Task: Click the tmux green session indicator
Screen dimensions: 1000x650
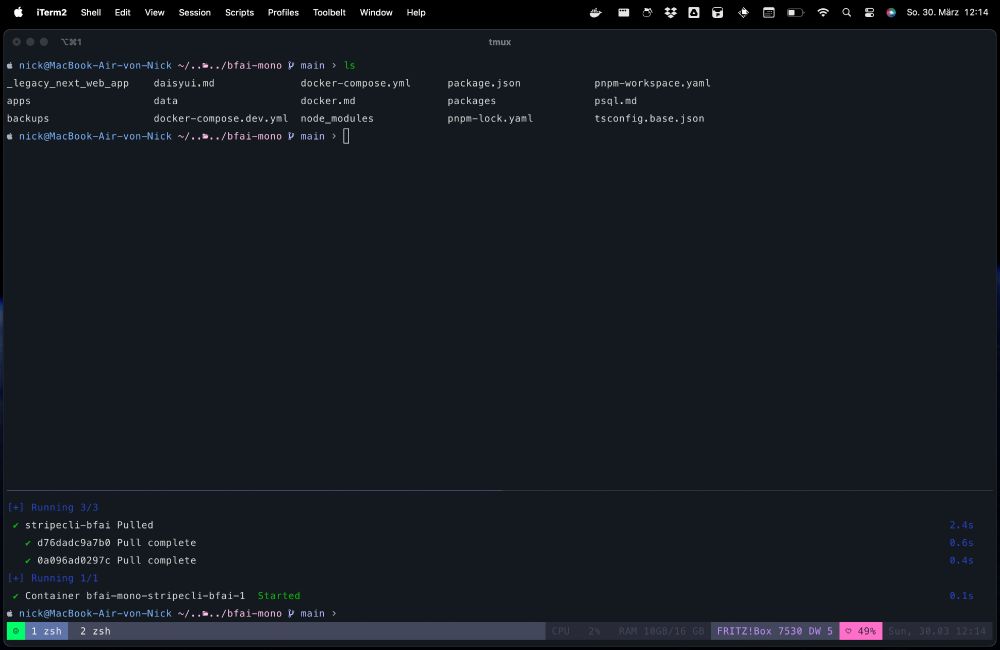Action: (x=16, y=631)
